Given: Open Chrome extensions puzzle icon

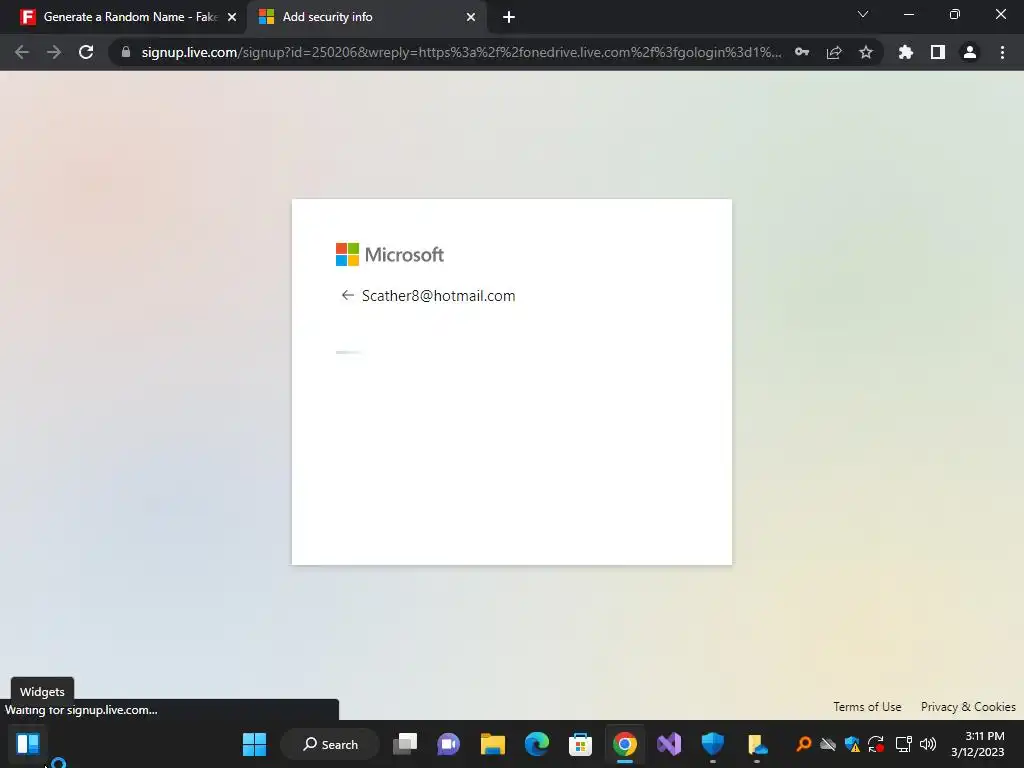Looking at the screenshot, I should click(x=906, y=52).
